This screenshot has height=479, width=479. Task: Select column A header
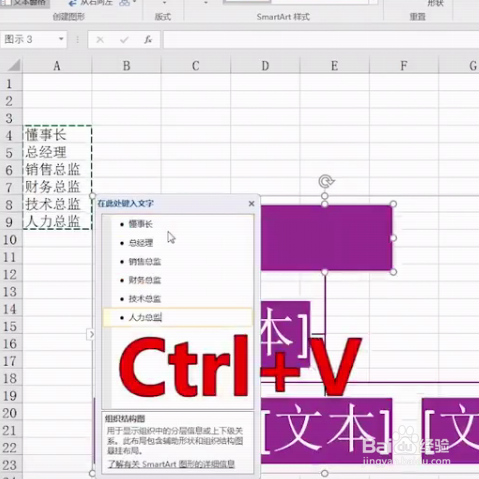[x=57, y=66]
